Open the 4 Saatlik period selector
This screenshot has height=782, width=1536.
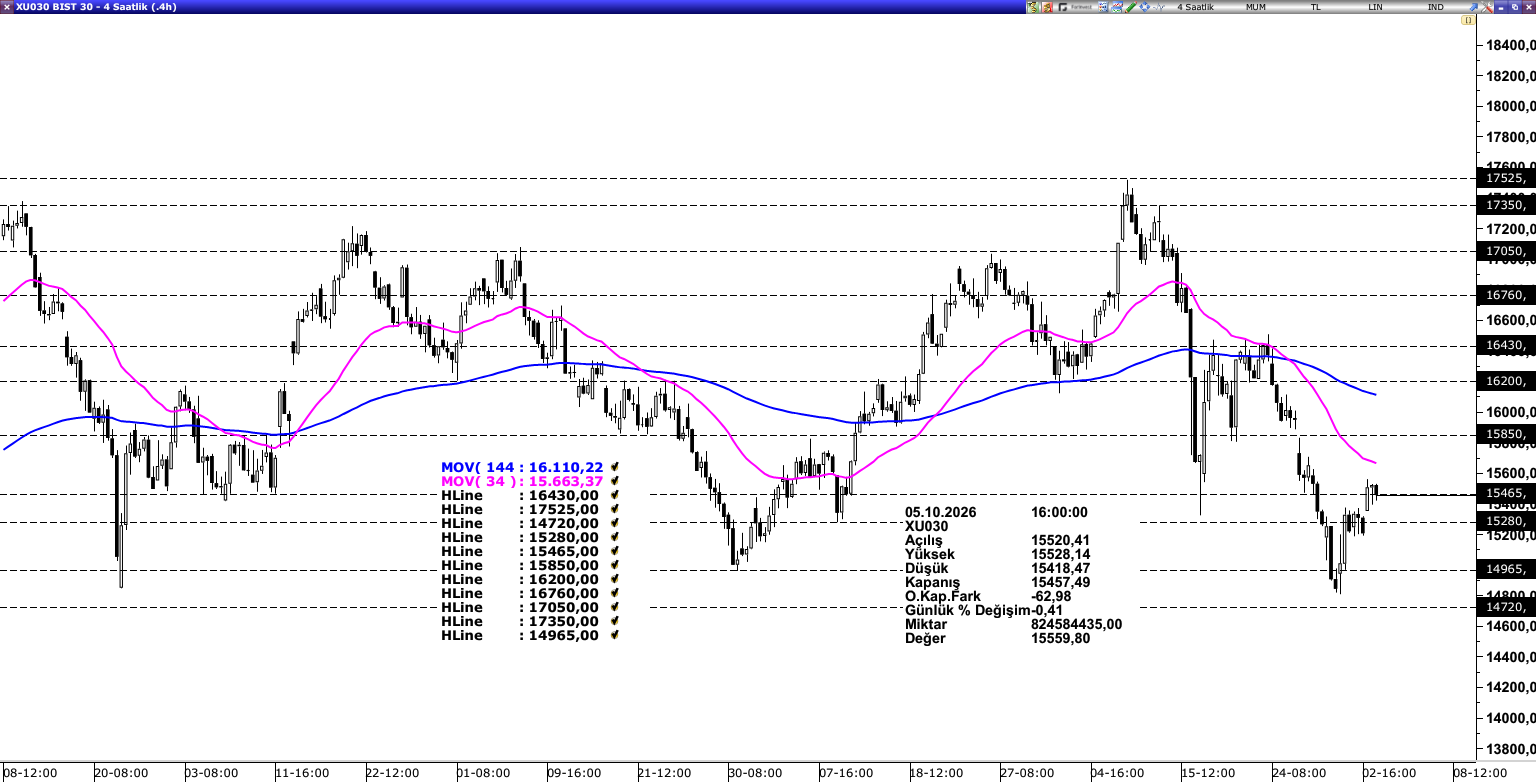pyautogui.click(x=1195, y=7)
